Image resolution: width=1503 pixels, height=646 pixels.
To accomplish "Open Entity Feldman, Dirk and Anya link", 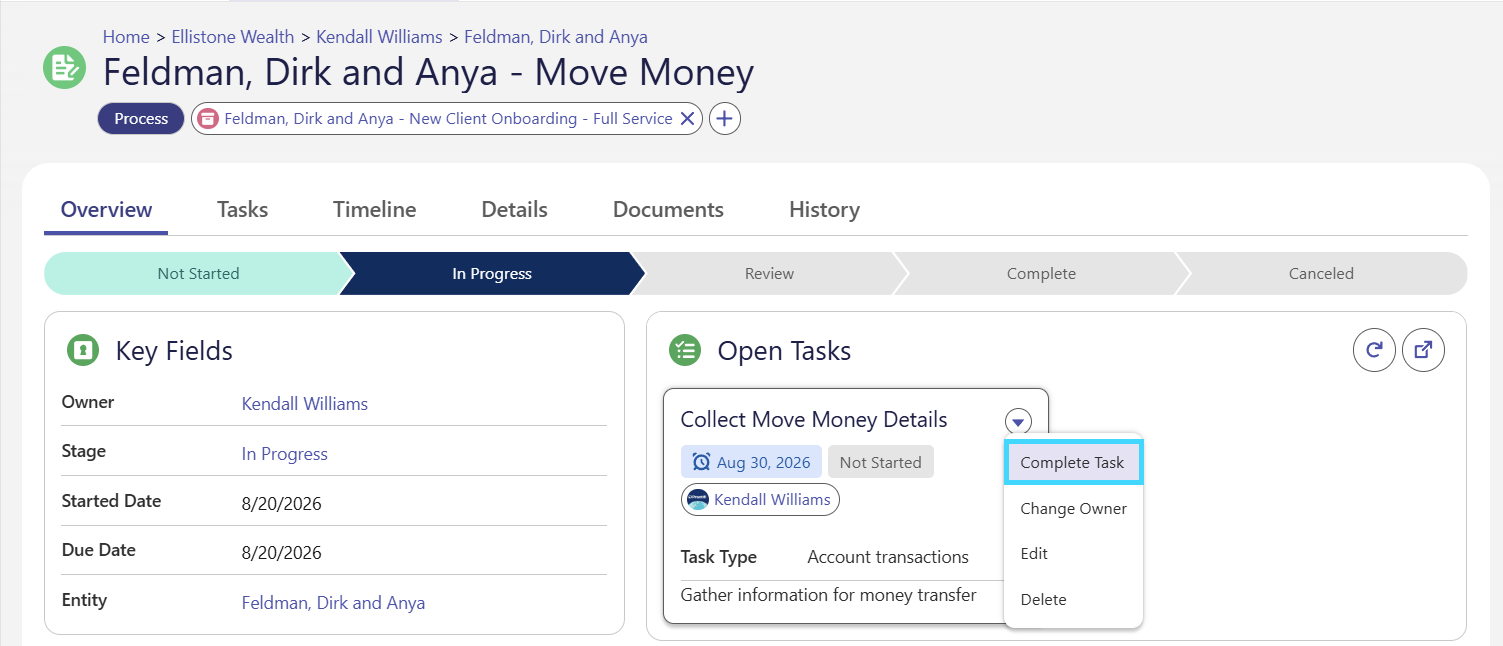I will (x=333, y=603).
